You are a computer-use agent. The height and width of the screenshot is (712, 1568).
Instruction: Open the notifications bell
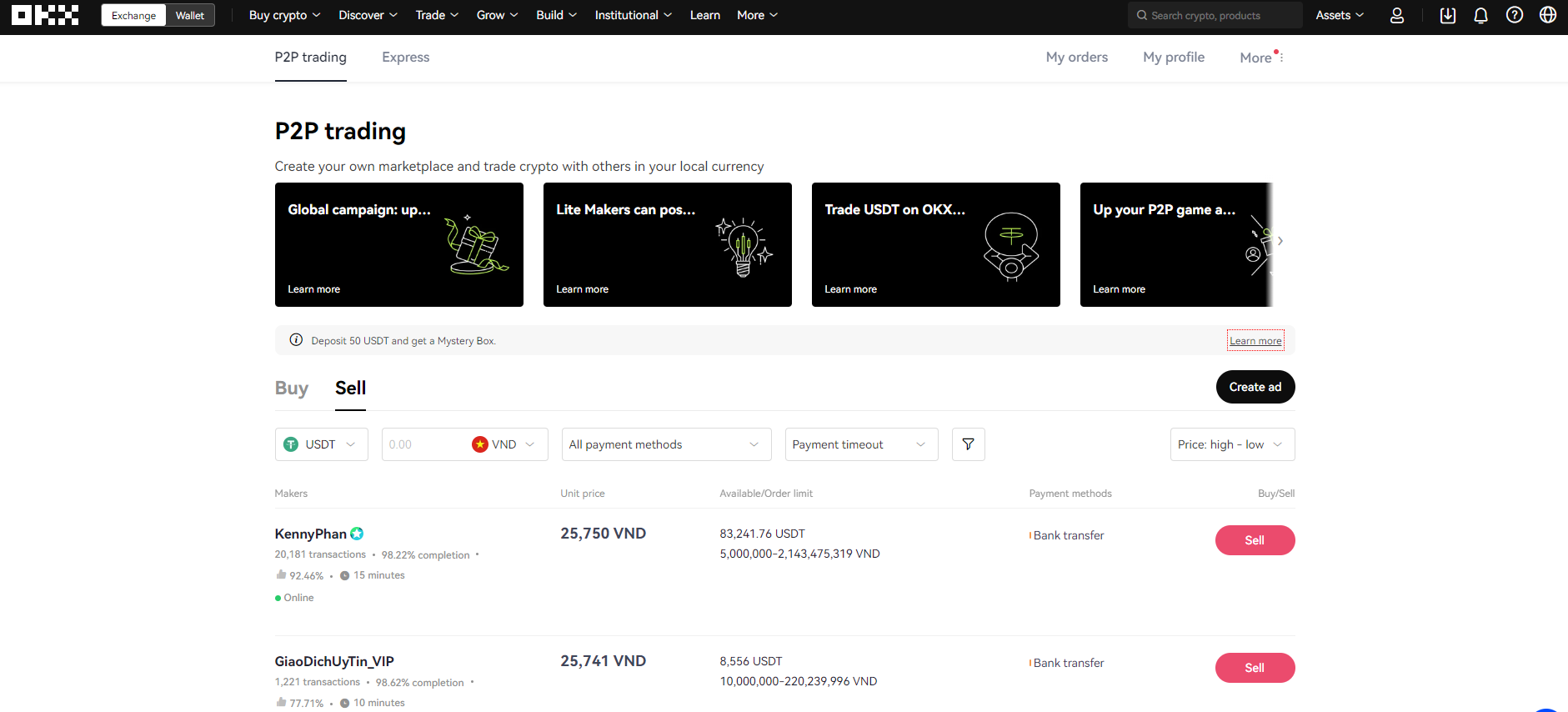pyautogui.click(x=1481, y=15)
